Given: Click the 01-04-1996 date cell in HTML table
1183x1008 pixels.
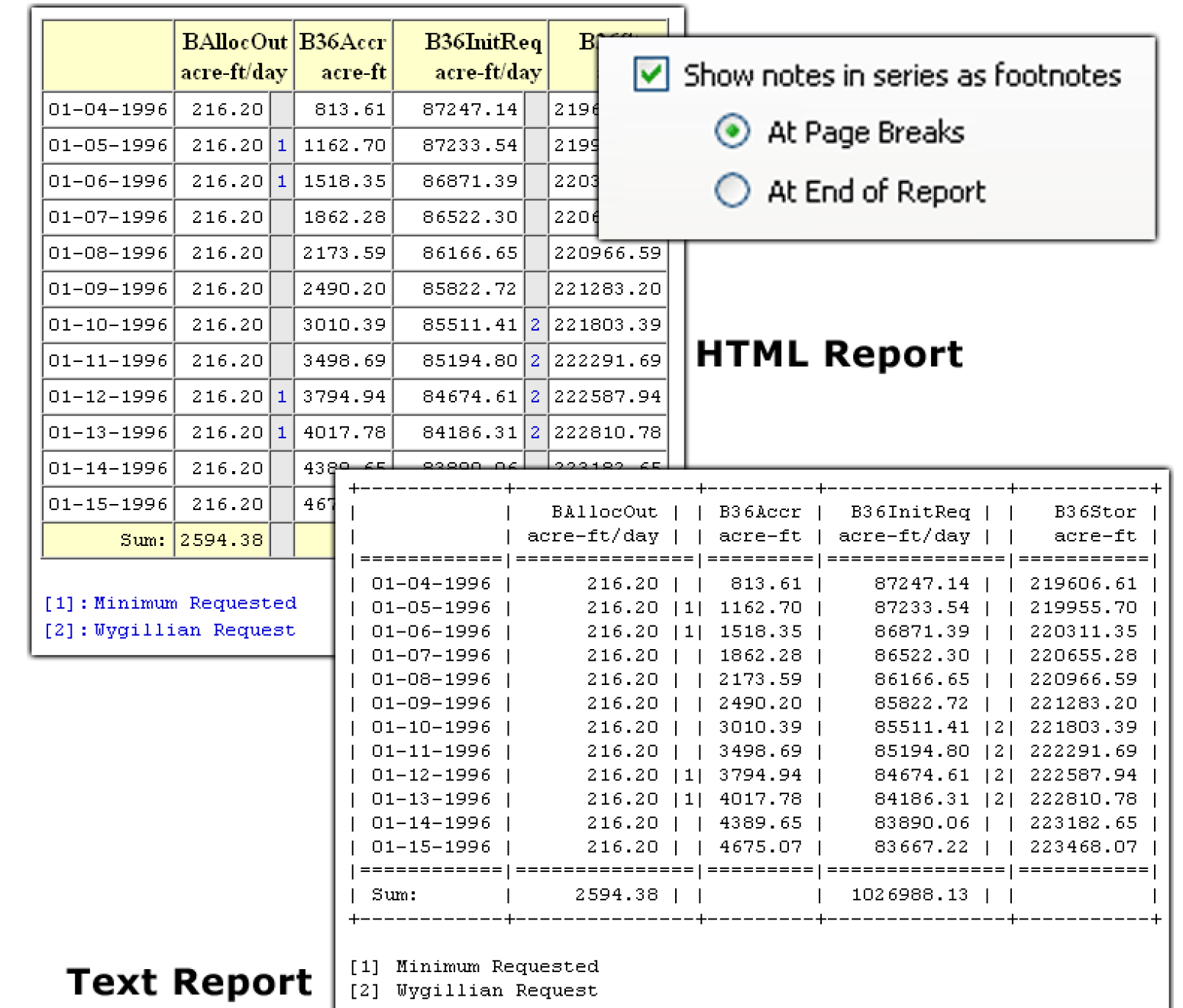Looking at the screenshot, I should coord(108,109).
